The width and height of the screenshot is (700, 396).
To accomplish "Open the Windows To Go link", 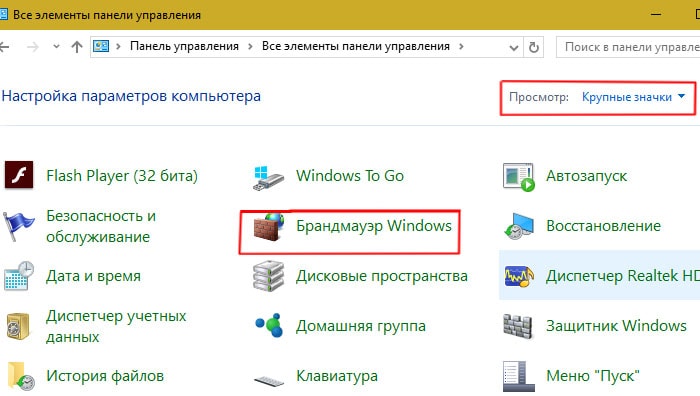I will coord(350,176).
